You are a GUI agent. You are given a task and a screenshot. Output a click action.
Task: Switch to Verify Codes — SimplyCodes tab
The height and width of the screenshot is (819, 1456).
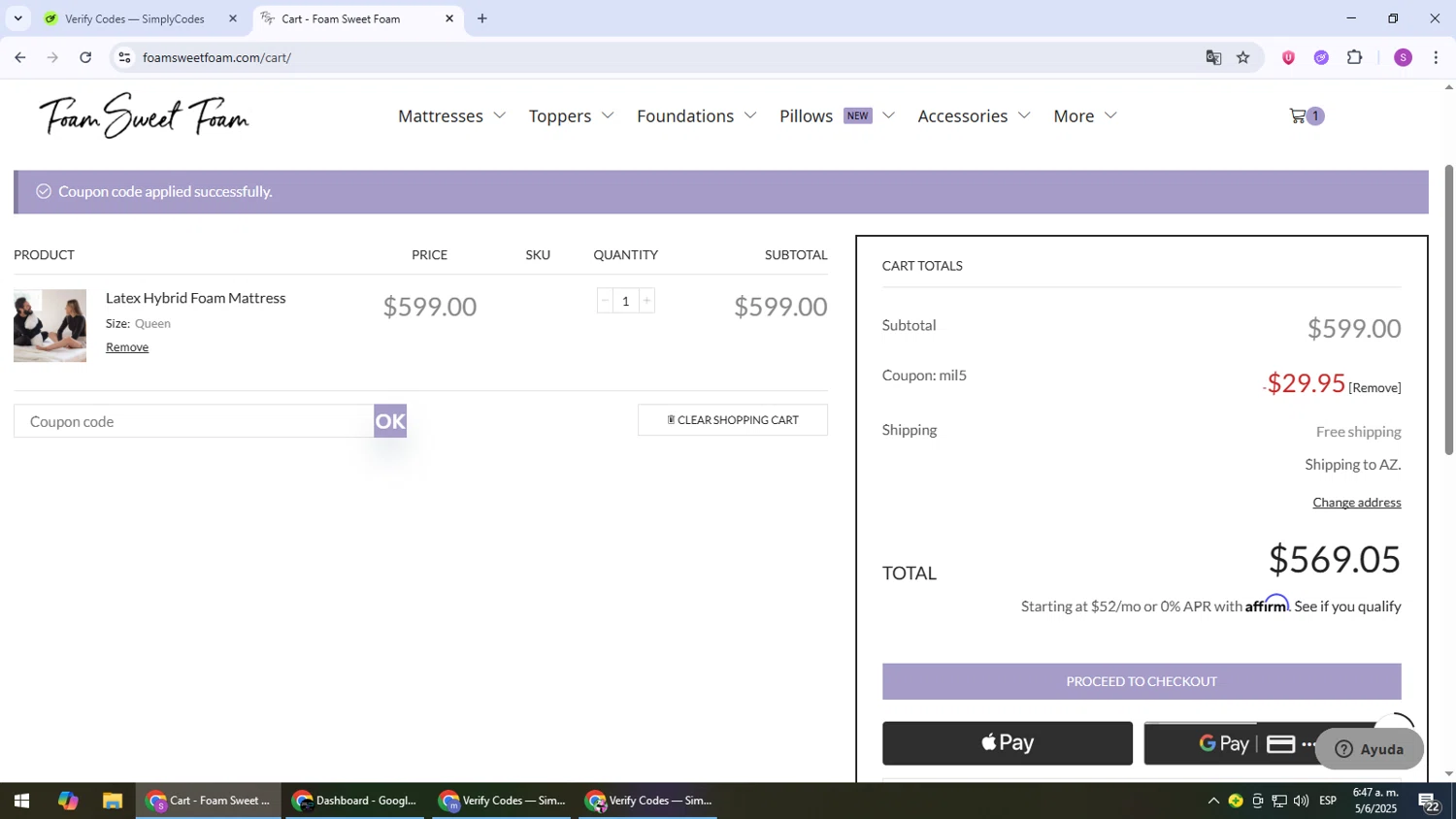(x=135, y=18)
